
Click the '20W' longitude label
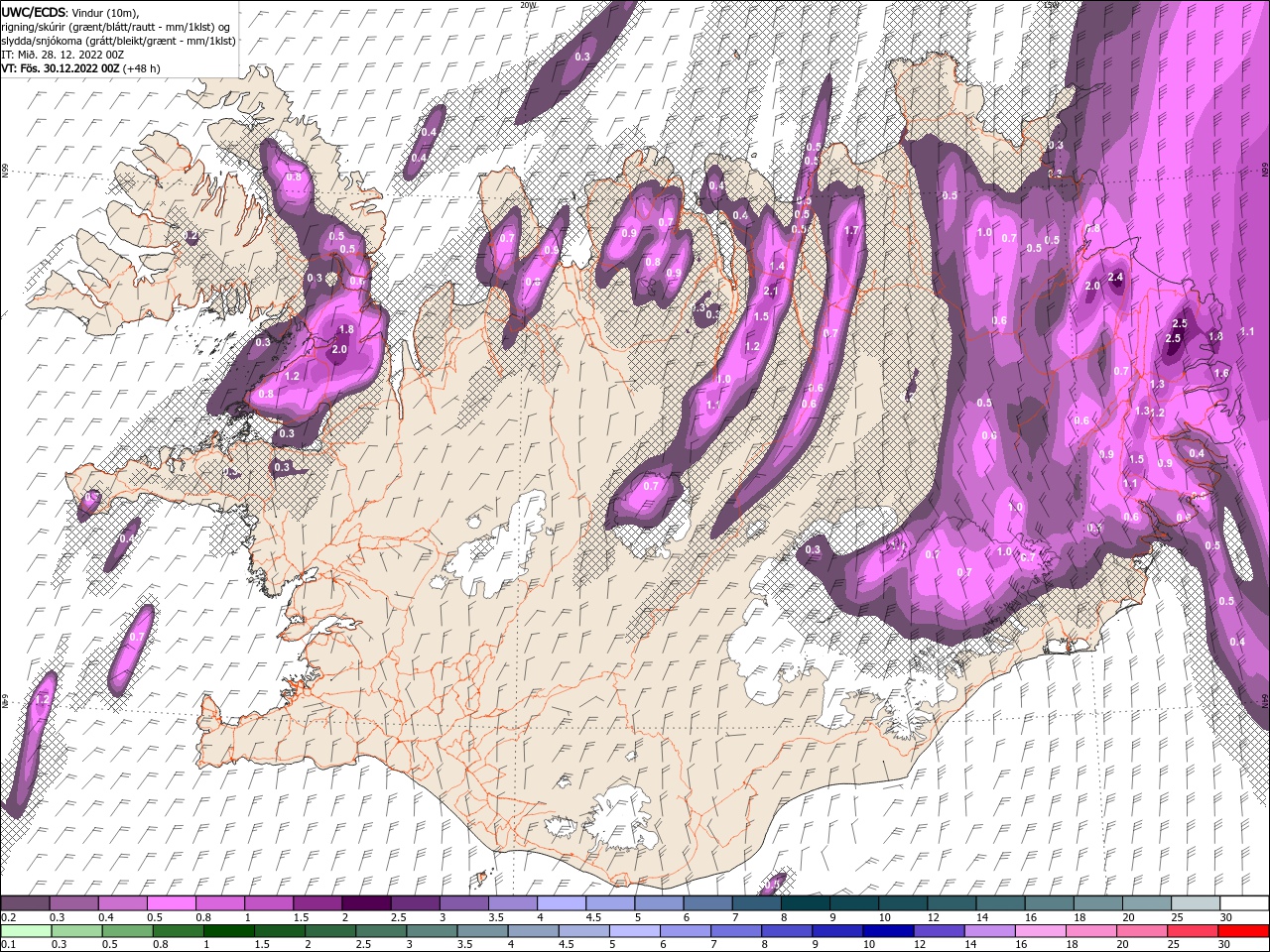(x=529, y=5)
